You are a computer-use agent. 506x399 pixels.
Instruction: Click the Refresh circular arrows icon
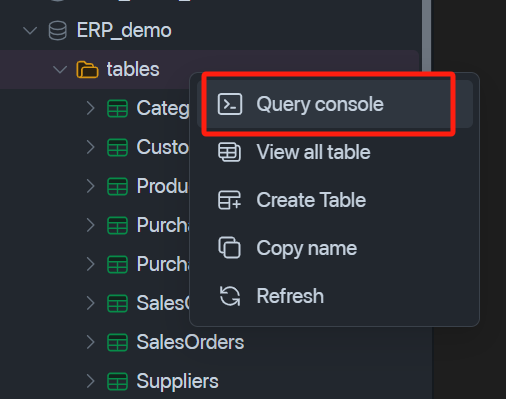(x=230, y=296)
